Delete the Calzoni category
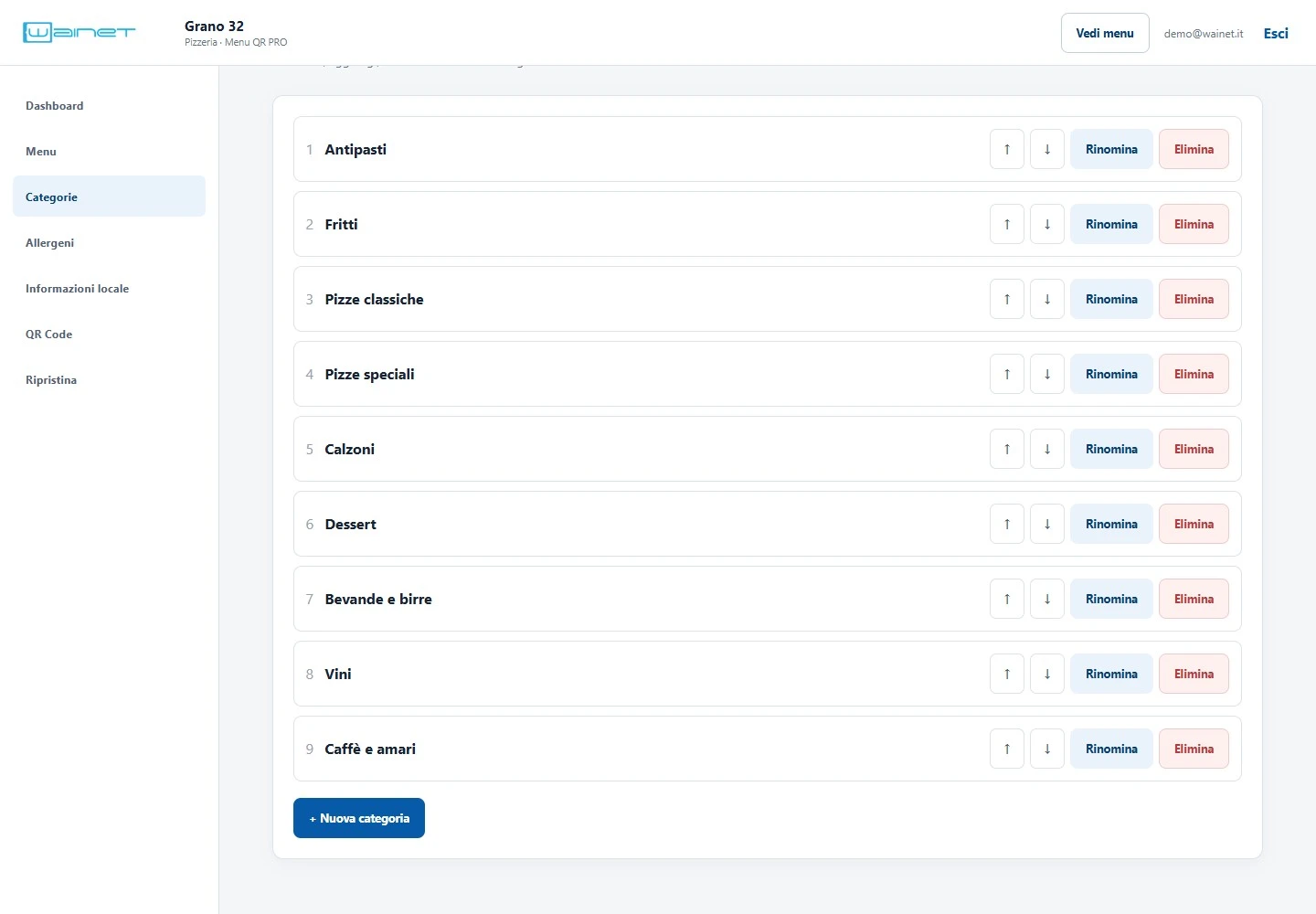 click(1194, 449)
